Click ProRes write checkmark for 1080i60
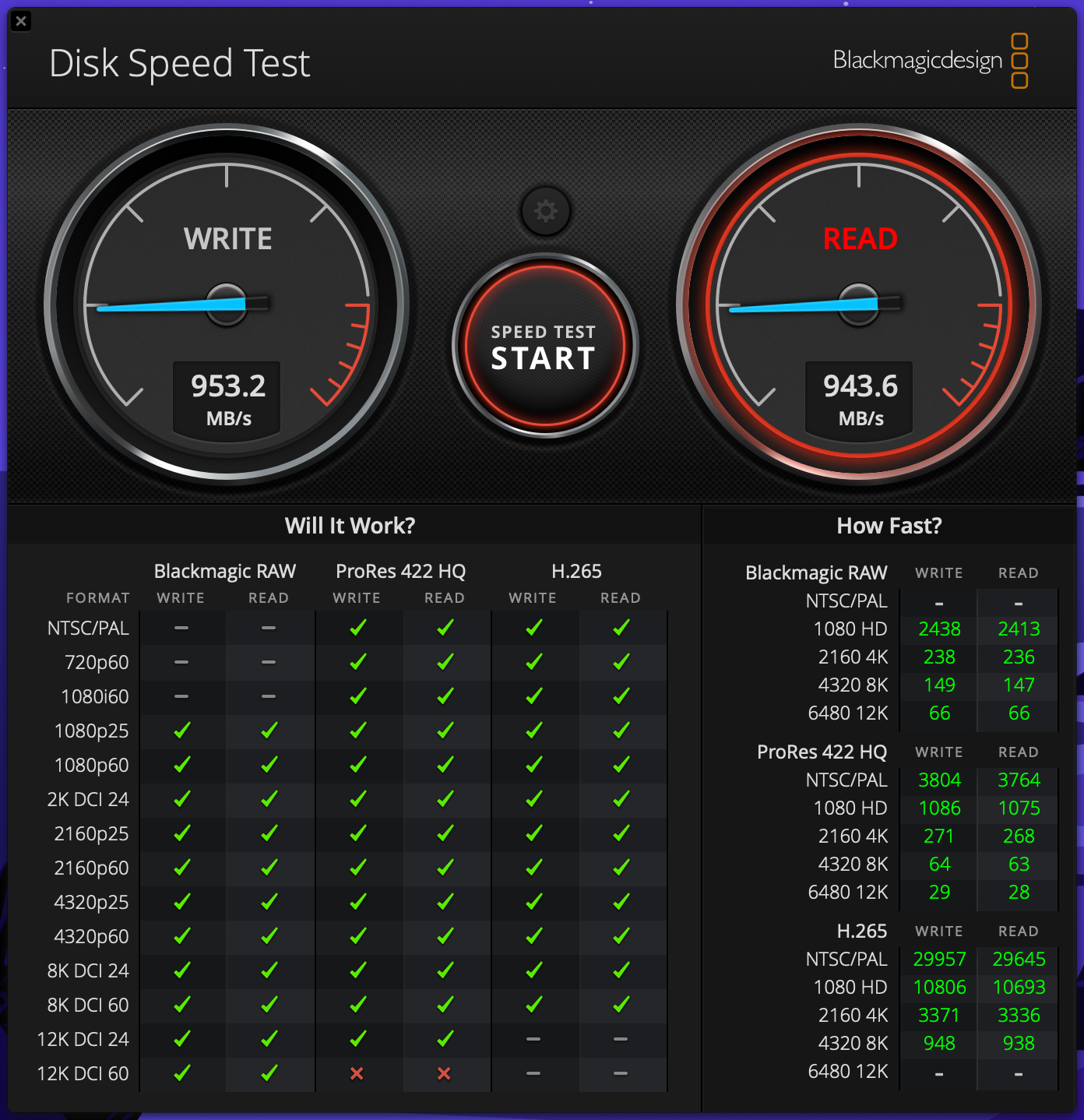The image size is (1084, 1120). point(358,696)
